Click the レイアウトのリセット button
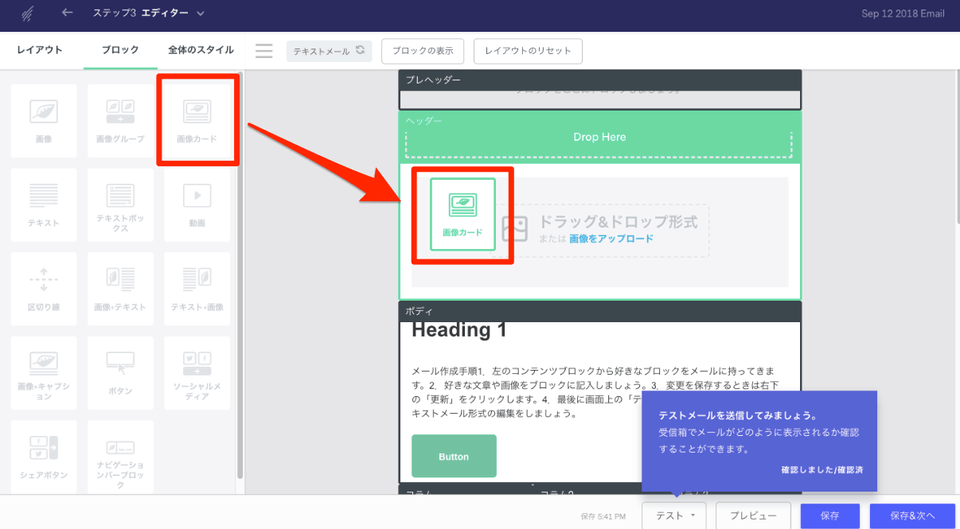 pyautogui.click(x=528, y=51)
